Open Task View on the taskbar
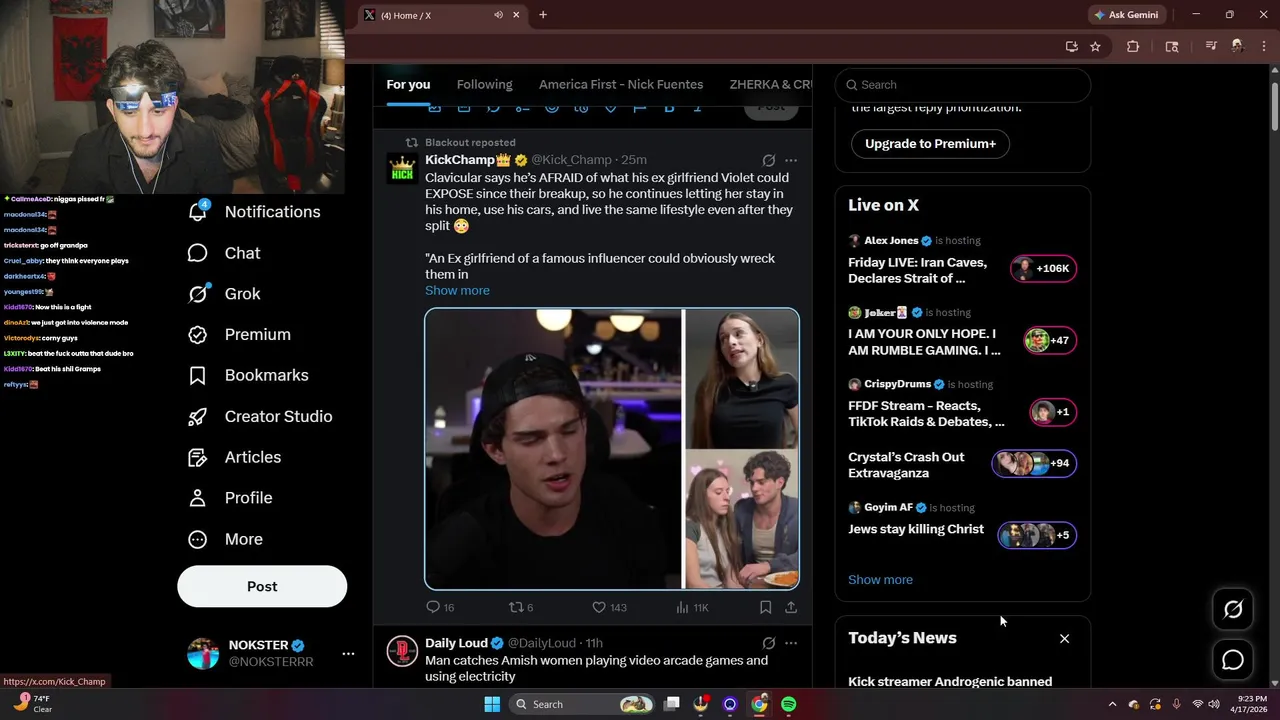 click(672, 704)
